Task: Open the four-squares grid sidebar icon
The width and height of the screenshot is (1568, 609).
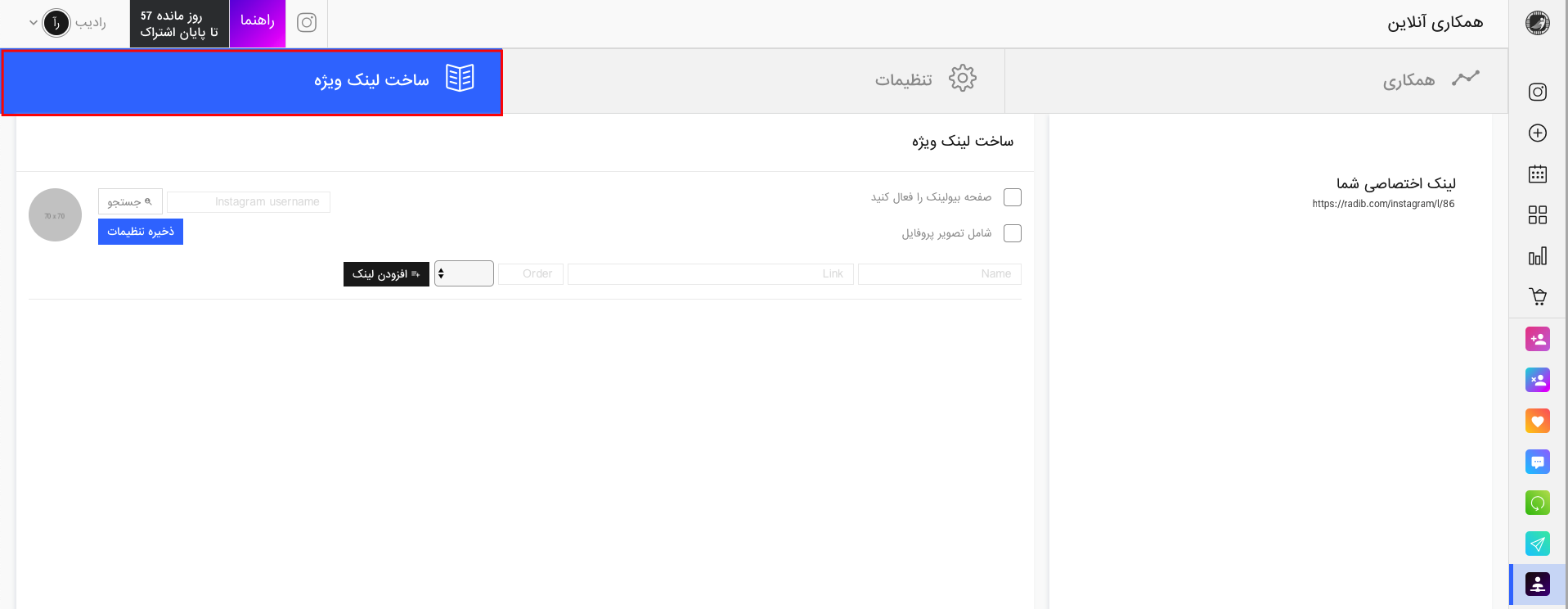Action: (1537, 214)
